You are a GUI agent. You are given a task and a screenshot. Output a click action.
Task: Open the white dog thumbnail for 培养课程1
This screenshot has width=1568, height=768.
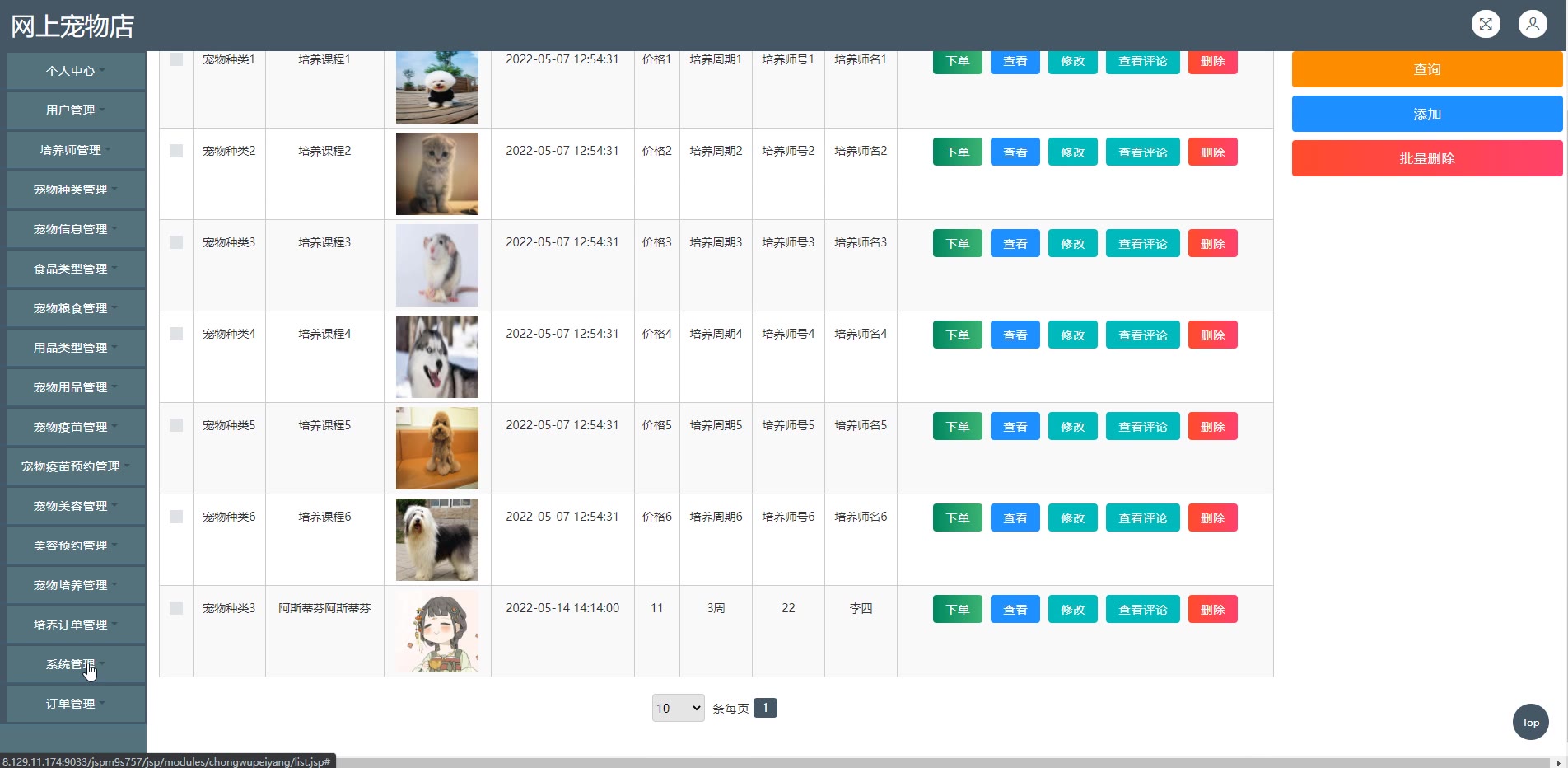pyautogui.click(x=437, y=87)
